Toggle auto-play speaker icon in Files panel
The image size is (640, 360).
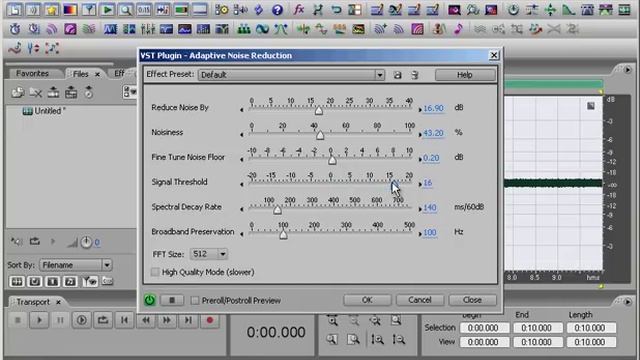[16, 242]
